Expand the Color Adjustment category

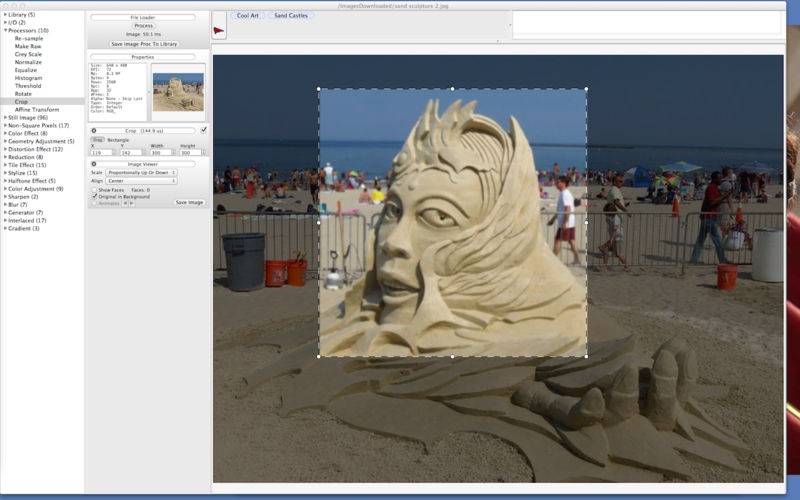point(5,189)
